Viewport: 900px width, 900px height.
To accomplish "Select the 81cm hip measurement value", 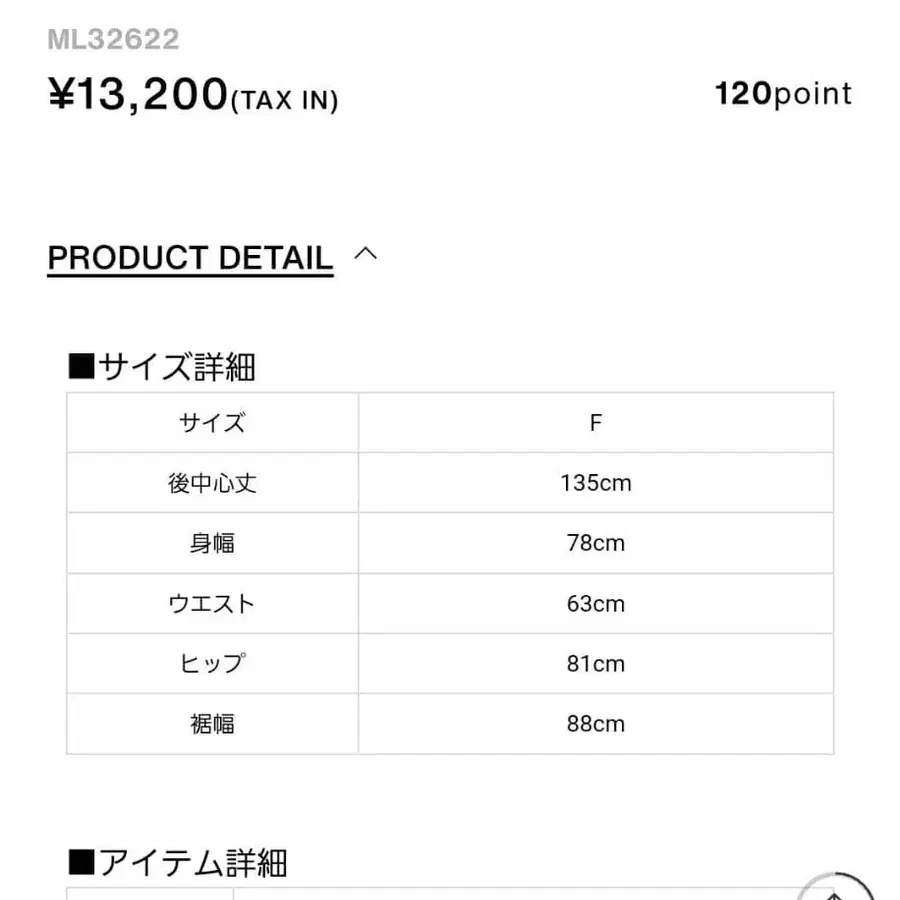I will pyautogui.click(x=596, y=663).
